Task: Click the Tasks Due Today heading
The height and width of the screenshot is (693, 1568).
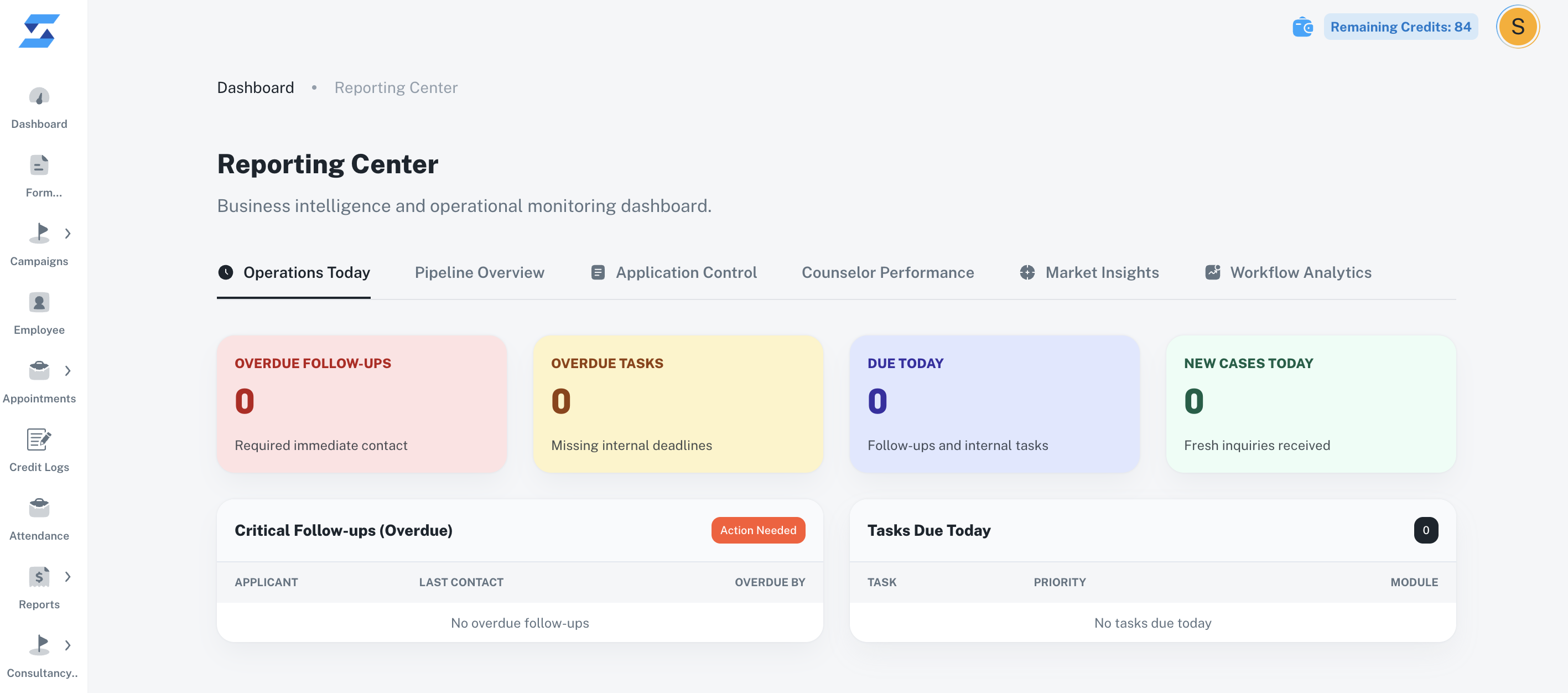Action: 929,530
